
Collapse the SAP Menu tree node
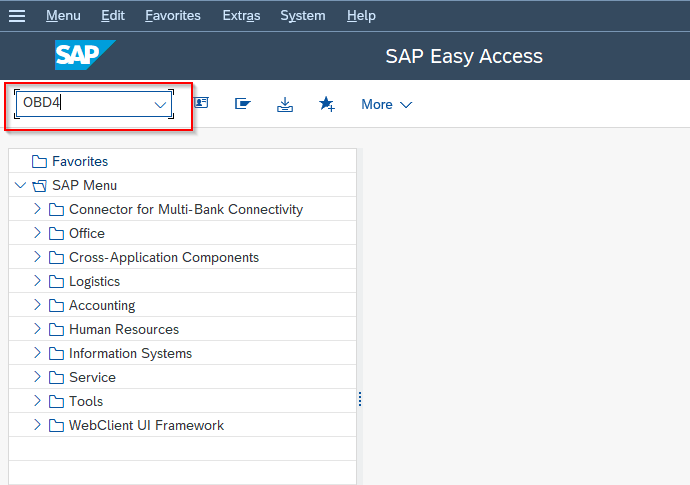(x=20, y=185)
